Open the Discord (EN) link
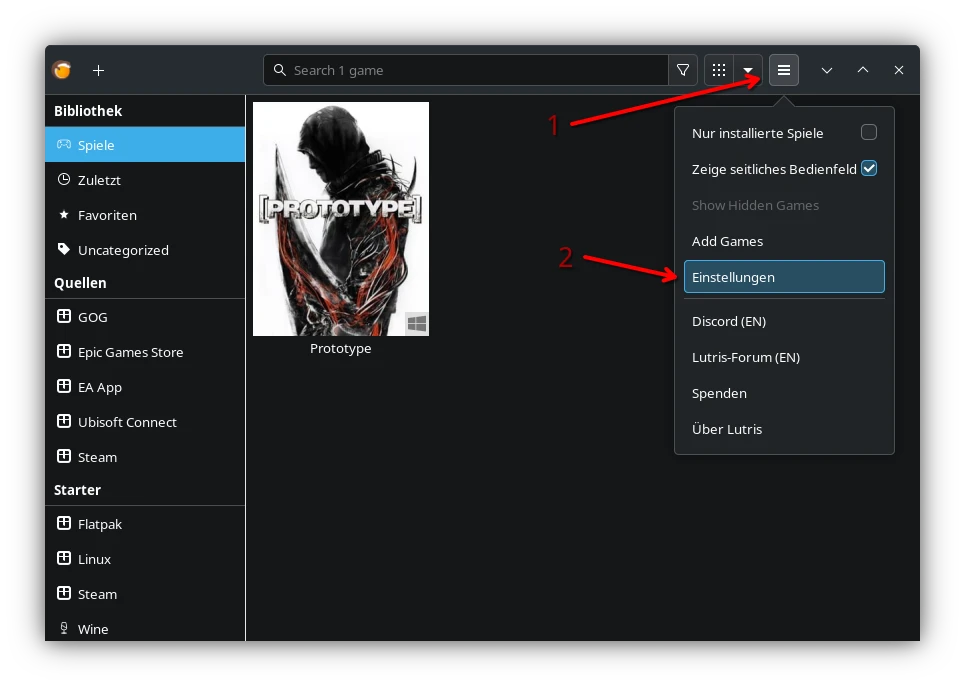 click(x=729, y=321)
